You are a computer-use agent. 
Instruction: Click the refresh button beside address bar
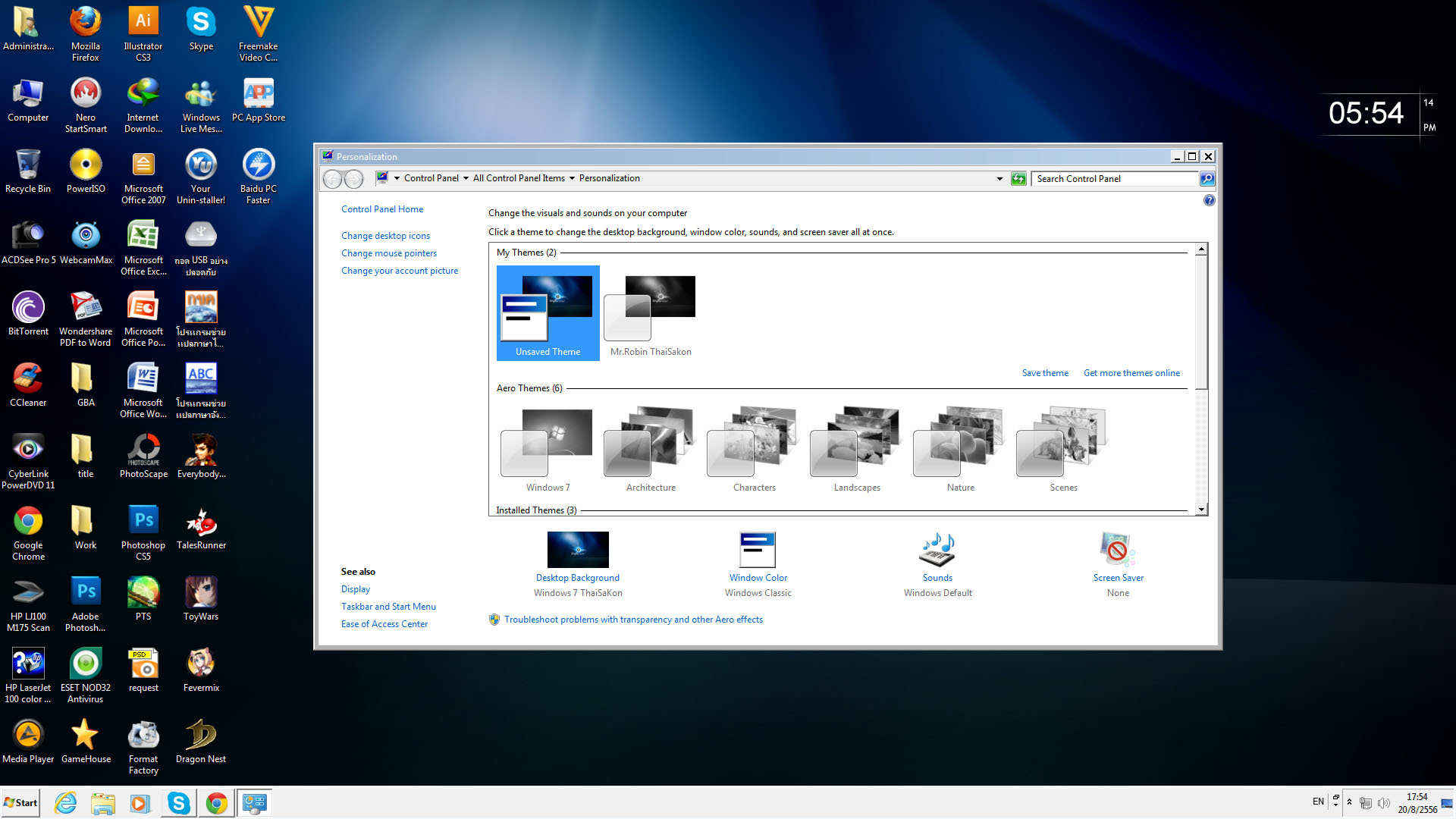(x=1018, y=179)
